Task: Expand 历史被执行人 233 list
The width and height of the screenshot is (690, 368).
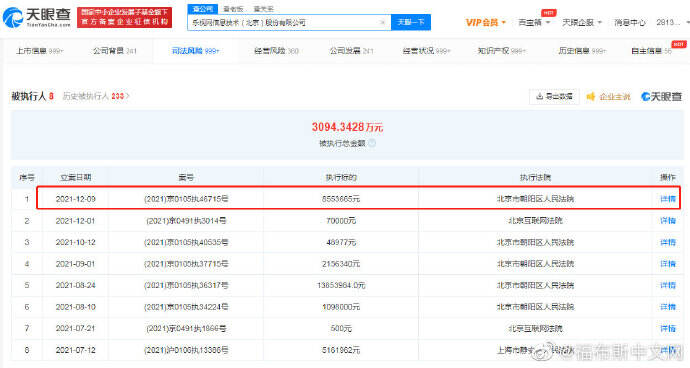Action: (95, 96)
